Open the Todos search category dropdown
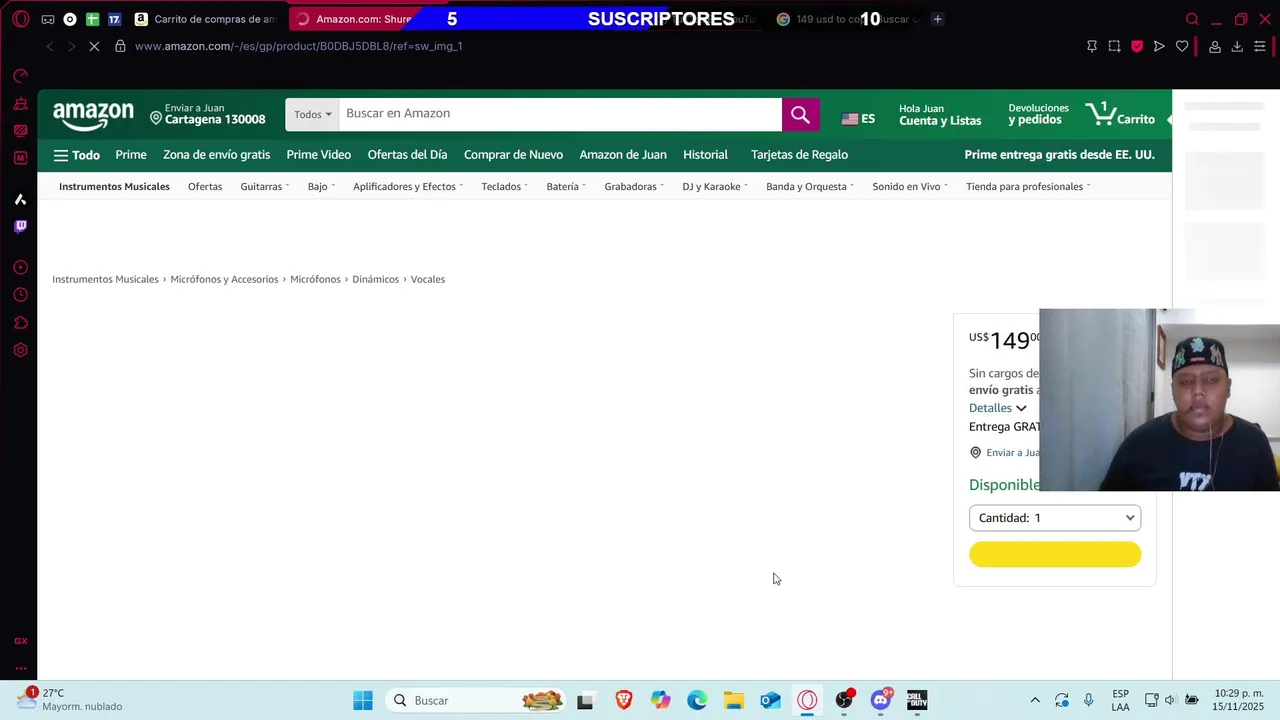Image resolution: width=1280 pixels, height=720 pixels. 312,114
